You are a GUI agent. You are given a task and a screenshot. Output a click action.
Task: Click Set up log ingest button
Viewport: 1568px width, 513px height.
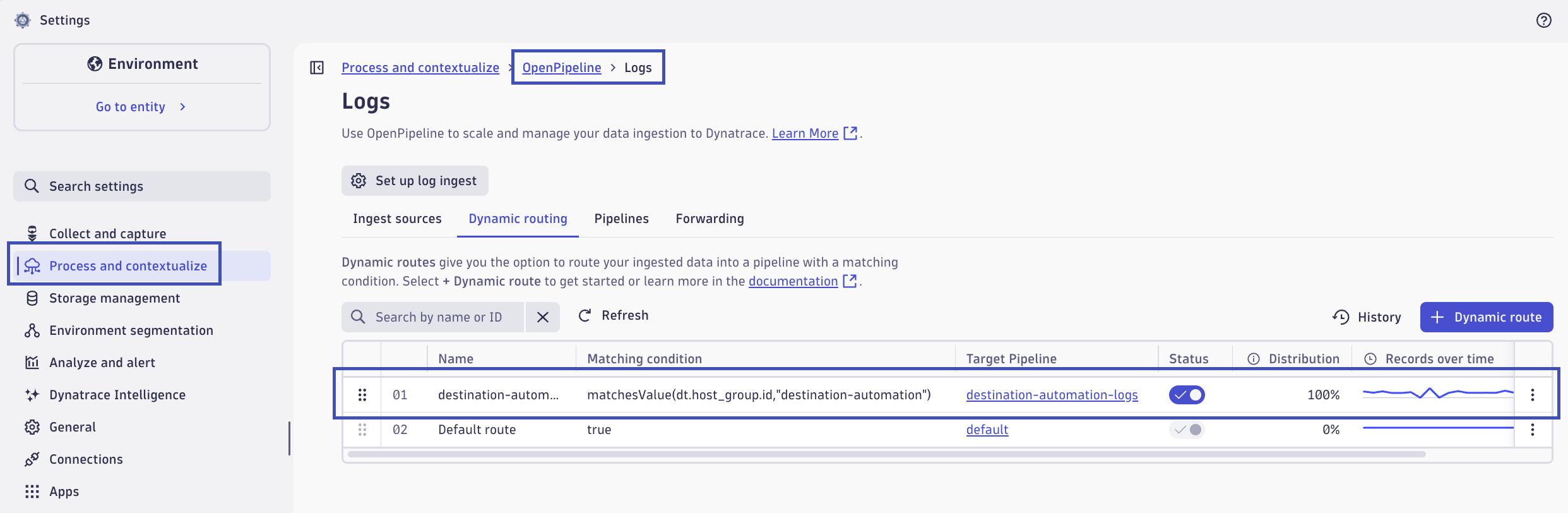[x=415, y=181]
